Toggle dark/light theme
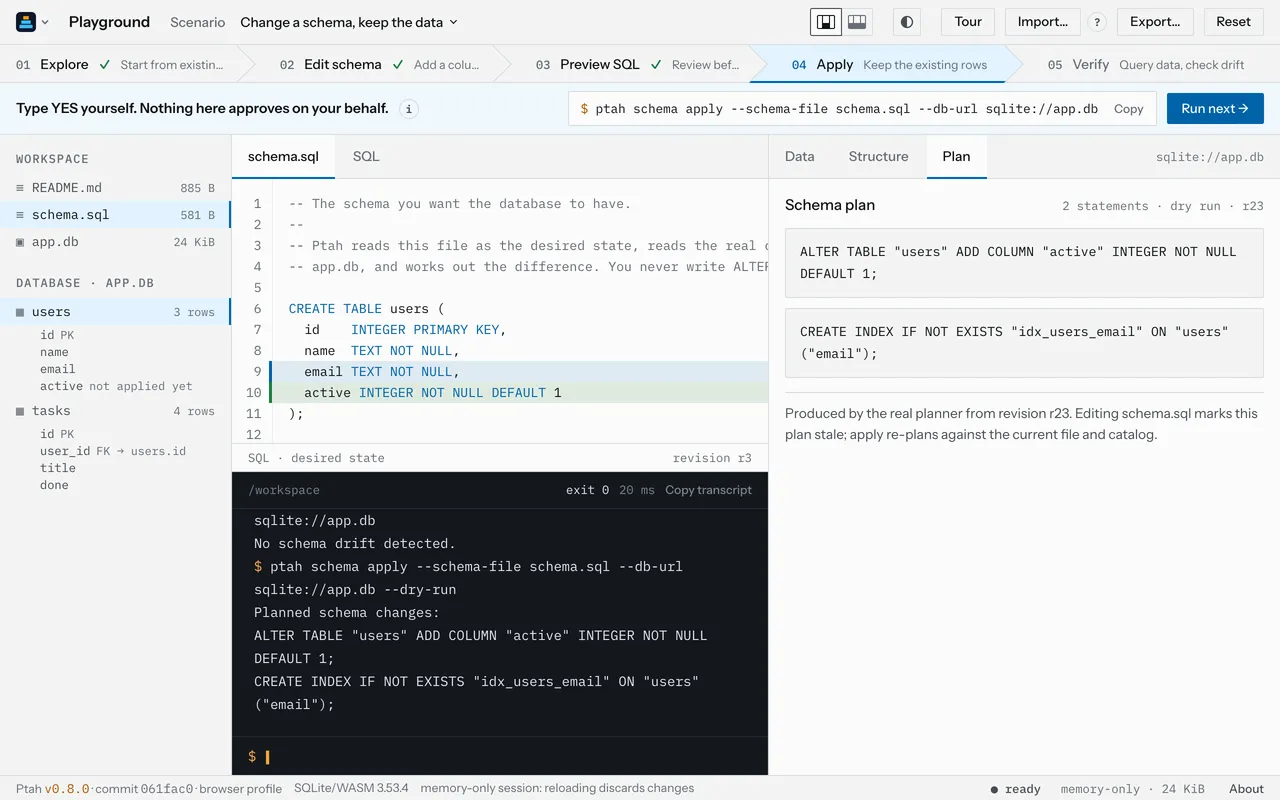1280x800 pixels. pyautogui.click(x=907, y=22)
